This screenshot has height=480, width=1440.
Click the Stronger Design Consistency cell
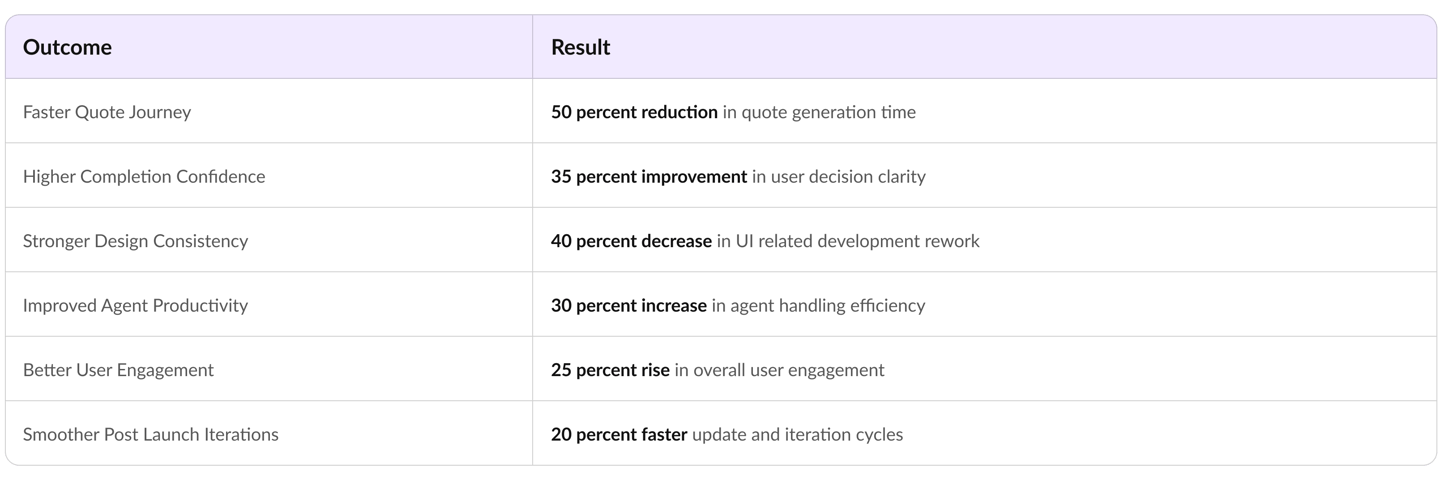click(135, 241)
